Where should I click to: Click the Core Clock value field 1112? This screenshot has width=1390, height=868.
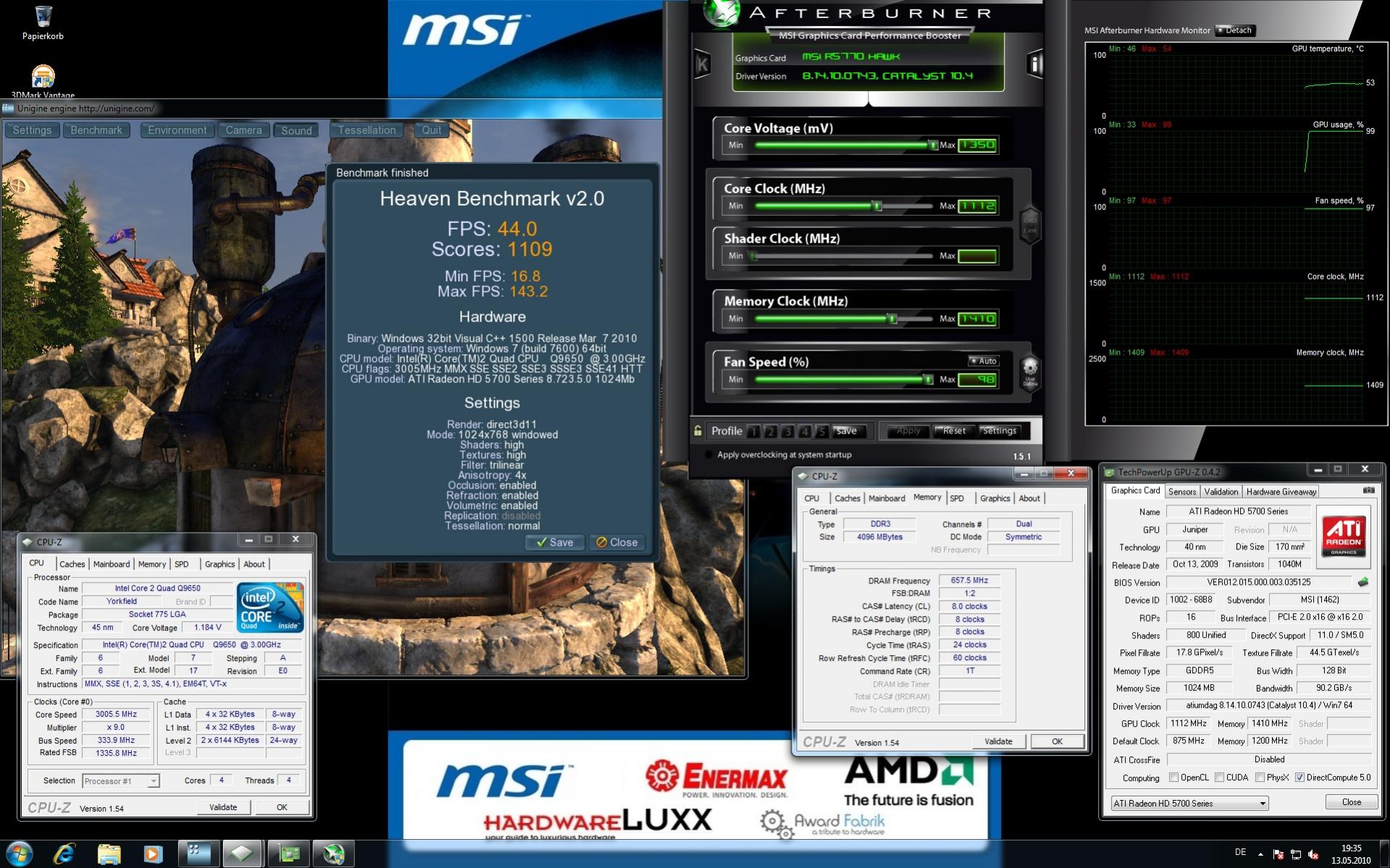977,206
